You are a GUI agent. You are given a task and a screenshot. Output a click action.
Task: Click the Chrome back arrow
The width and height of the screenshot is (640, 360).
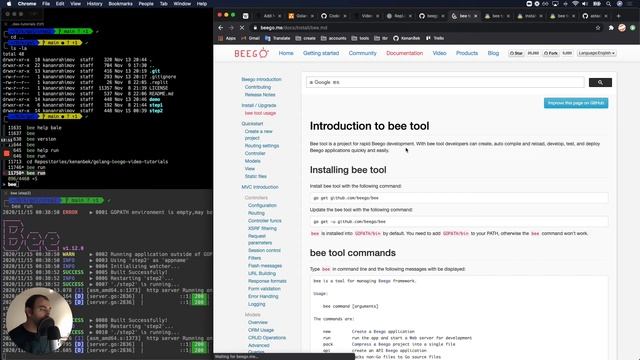click(221, 28)
